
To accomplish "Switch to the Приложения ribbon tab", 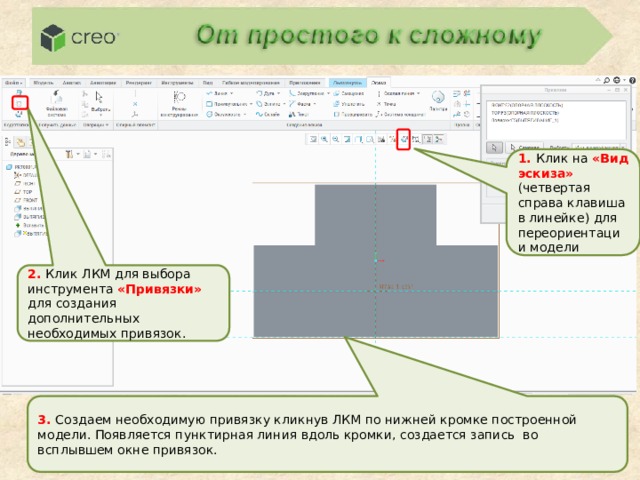I will point(304,83).
